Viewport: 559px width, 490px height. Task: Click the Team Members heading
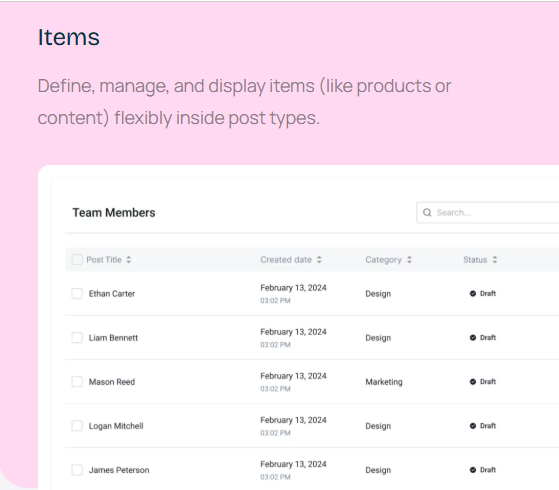114,213
